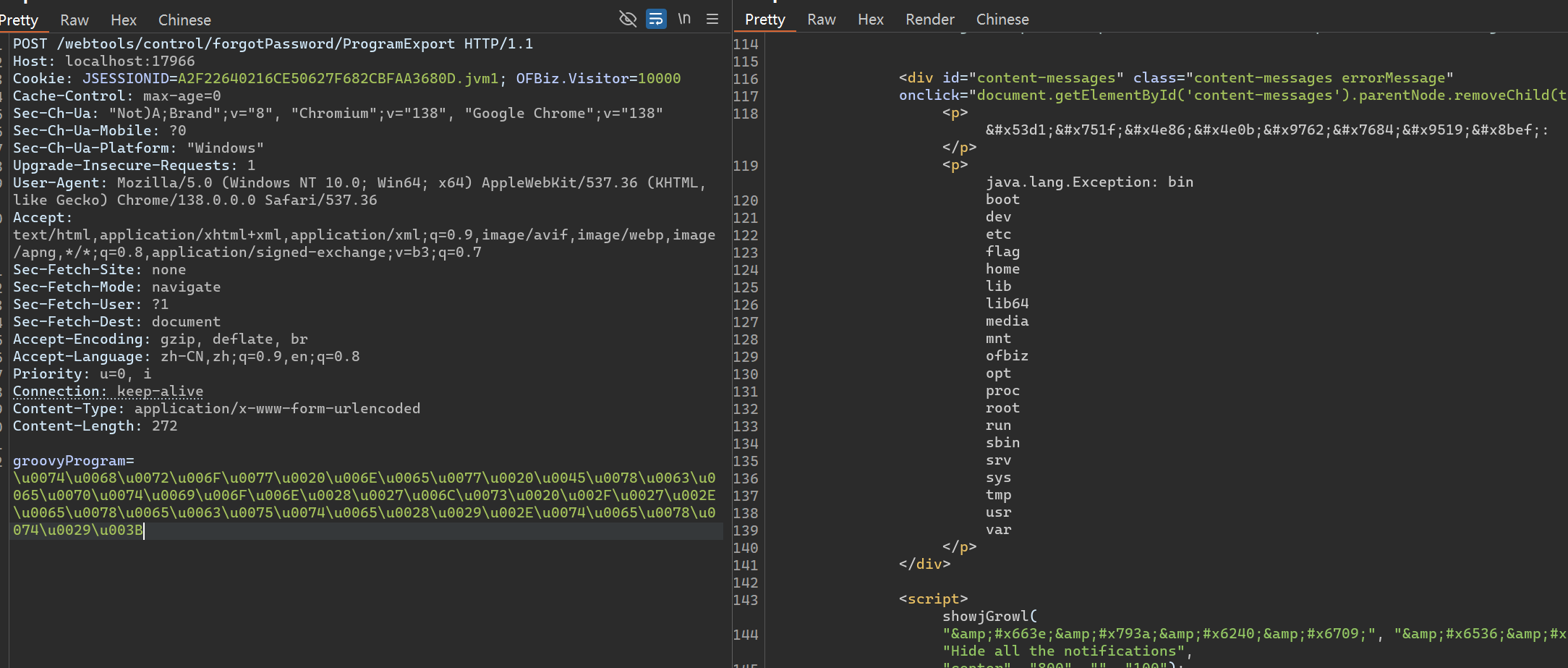This screenshot has height=668, width=1568.
Task: Click the 'flag' entry in response output
Action: point(1002,252)
